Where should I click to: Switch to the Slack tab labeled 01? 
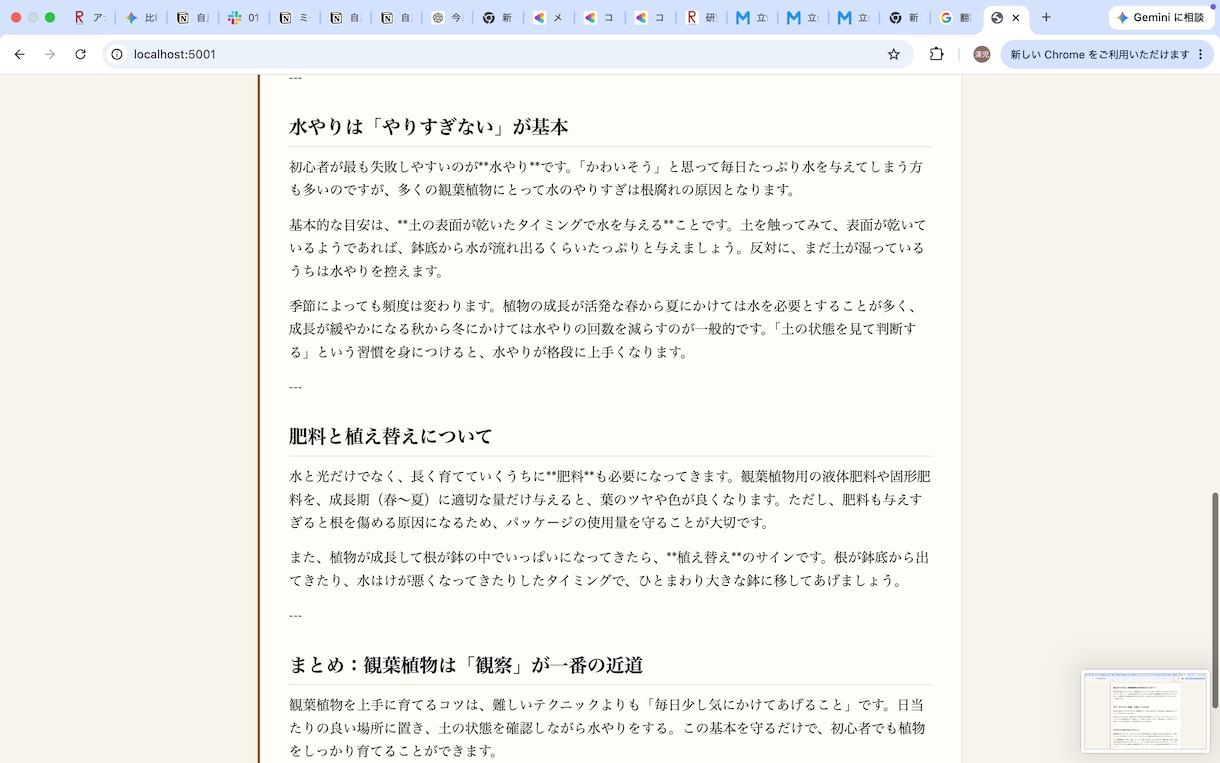click(243, 18)
